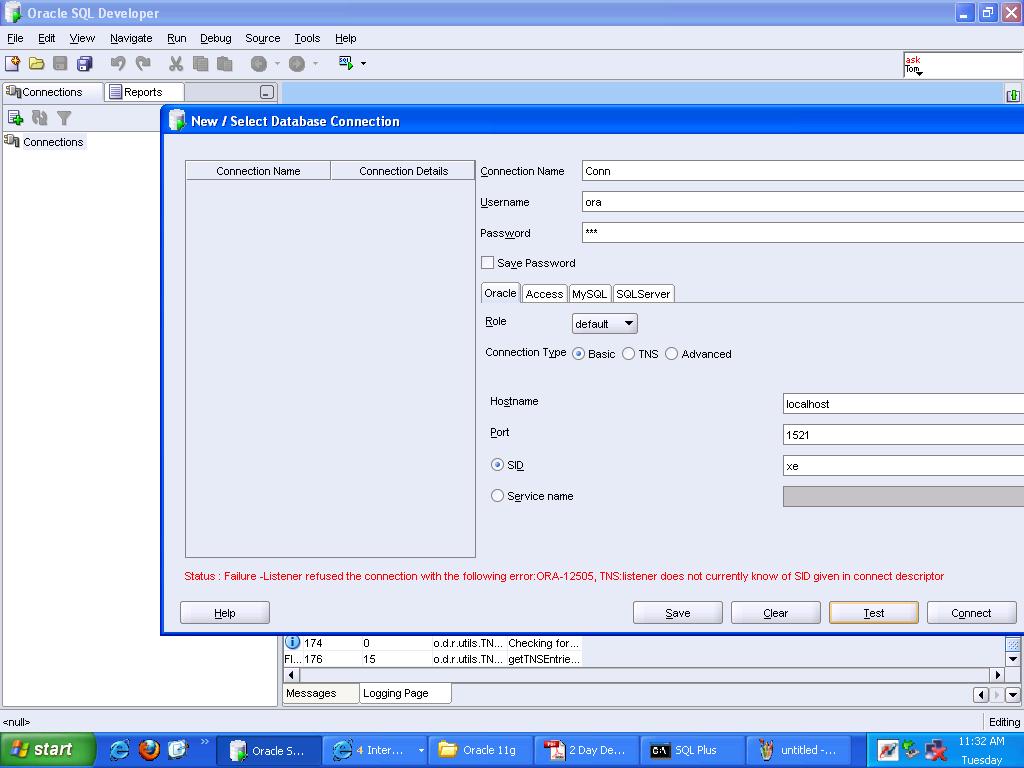Open the Role dropdown
The image size is (1024, 768).
[604, 324]
